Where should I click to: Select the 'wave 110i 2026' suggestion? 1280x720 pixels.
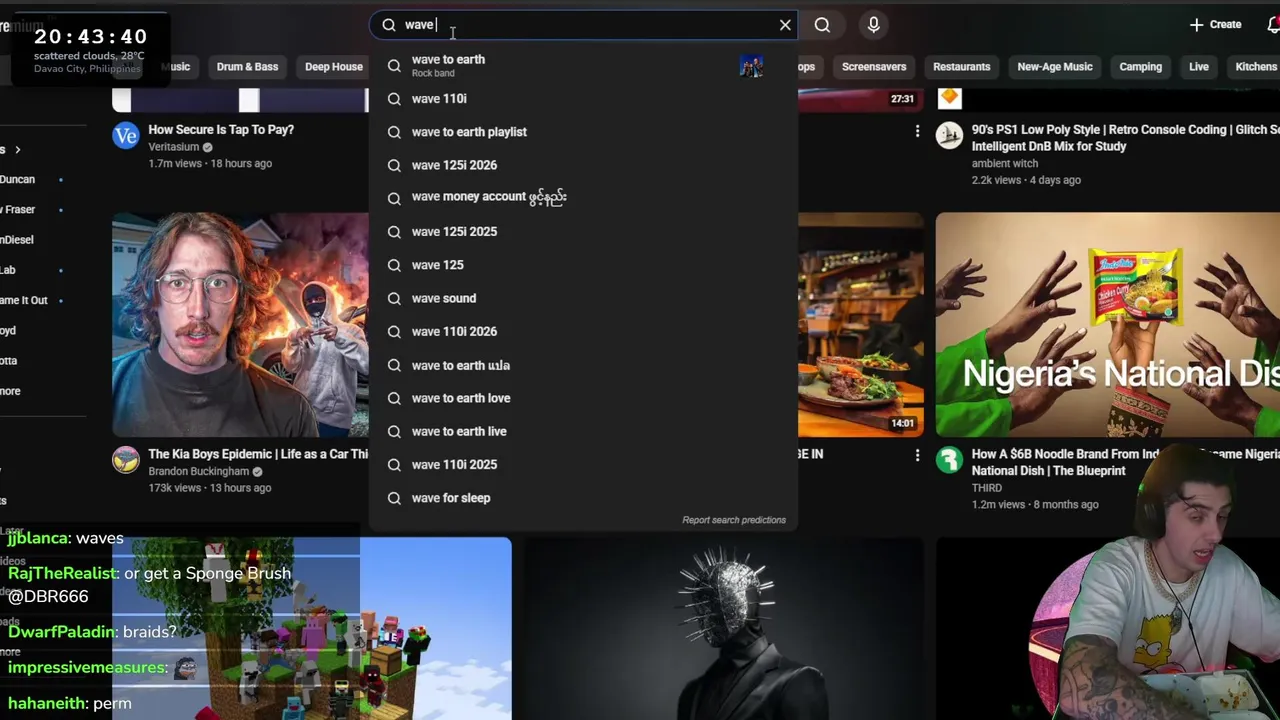point(583,331)
